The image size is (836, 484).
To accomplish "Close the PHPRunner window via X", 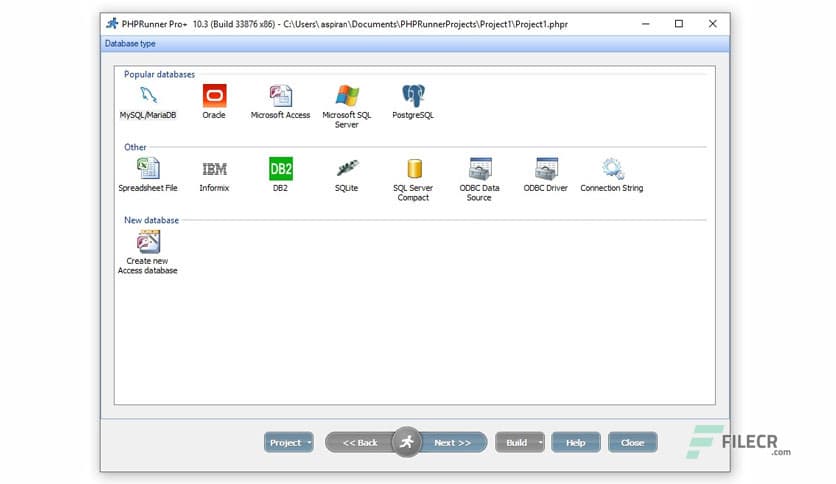I will point(713,24).
